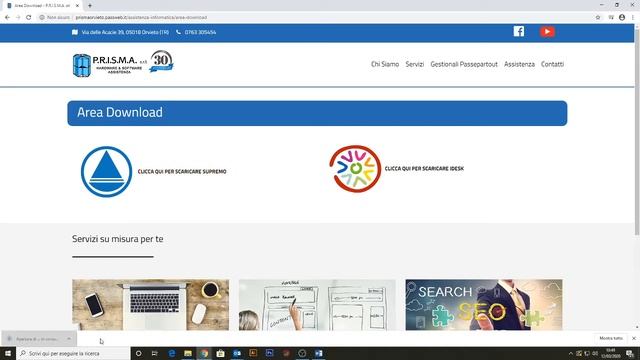
Task: Open Photoshop from the taskbar
Action: coord(269,353)
